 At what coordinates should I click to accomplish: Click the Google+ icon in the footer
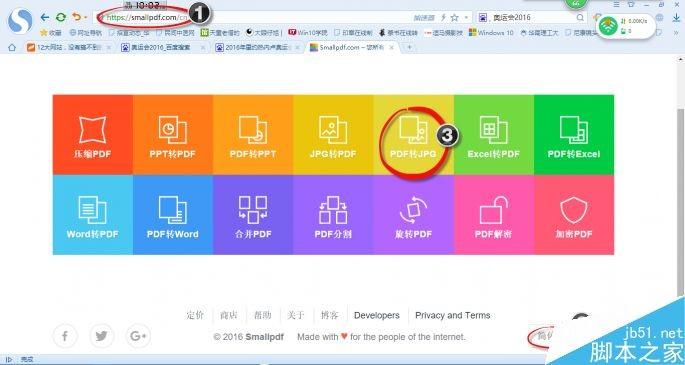[138, 336]
